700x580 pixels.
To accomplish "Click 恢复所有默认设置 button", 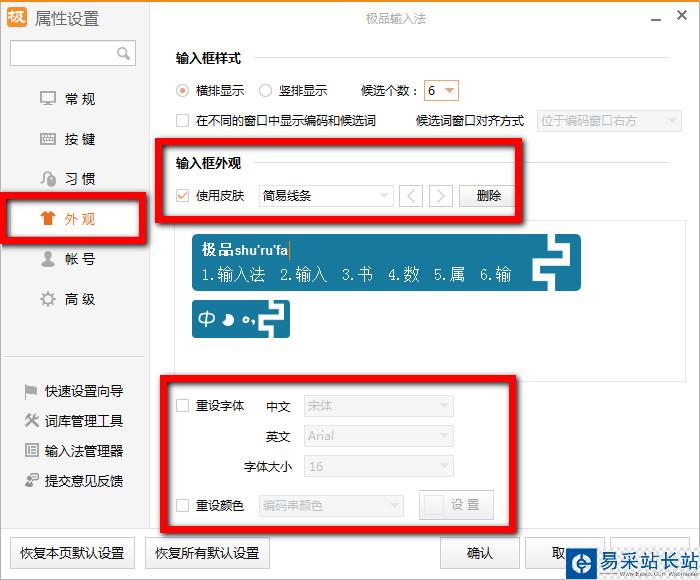I will (x=207, y=553).
